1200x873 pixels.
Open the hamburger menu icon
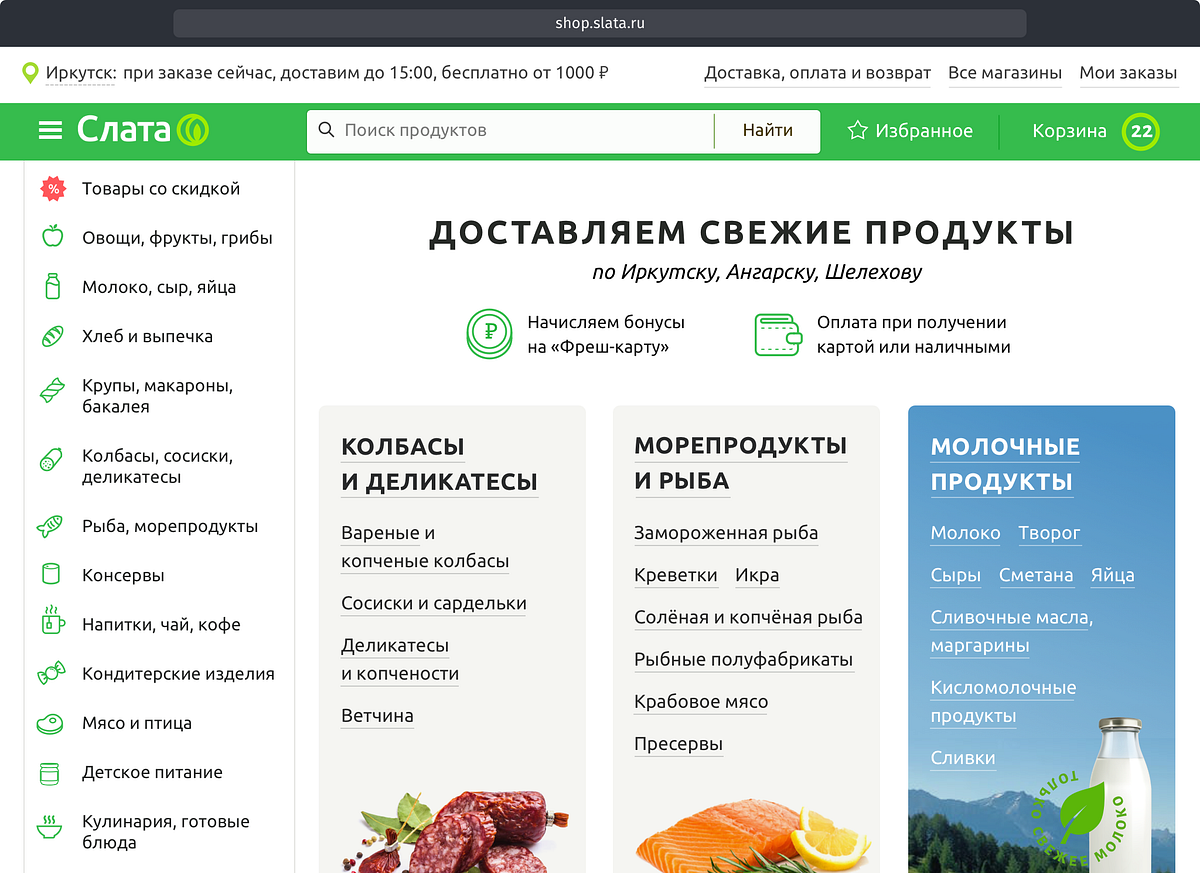coord(50,130)
